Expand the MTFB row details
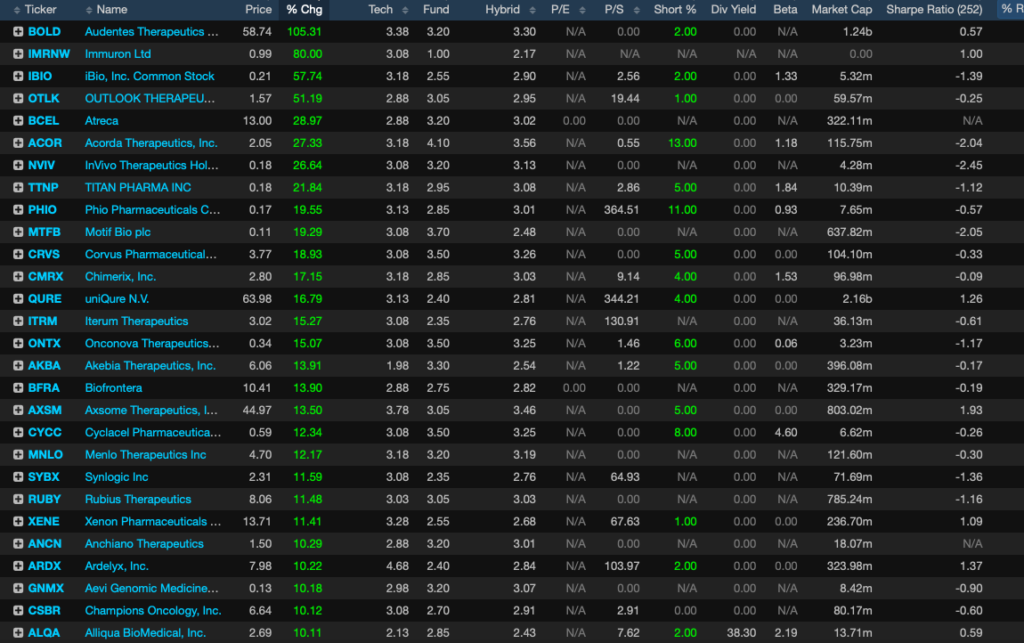 coord(18,232)
